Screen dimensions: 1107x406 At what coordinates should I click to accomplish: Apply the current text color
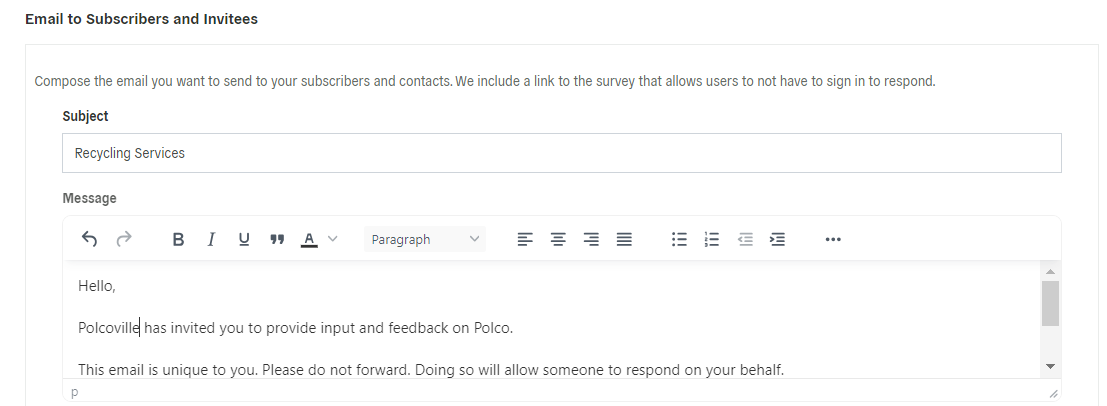(x=309, y=239)
